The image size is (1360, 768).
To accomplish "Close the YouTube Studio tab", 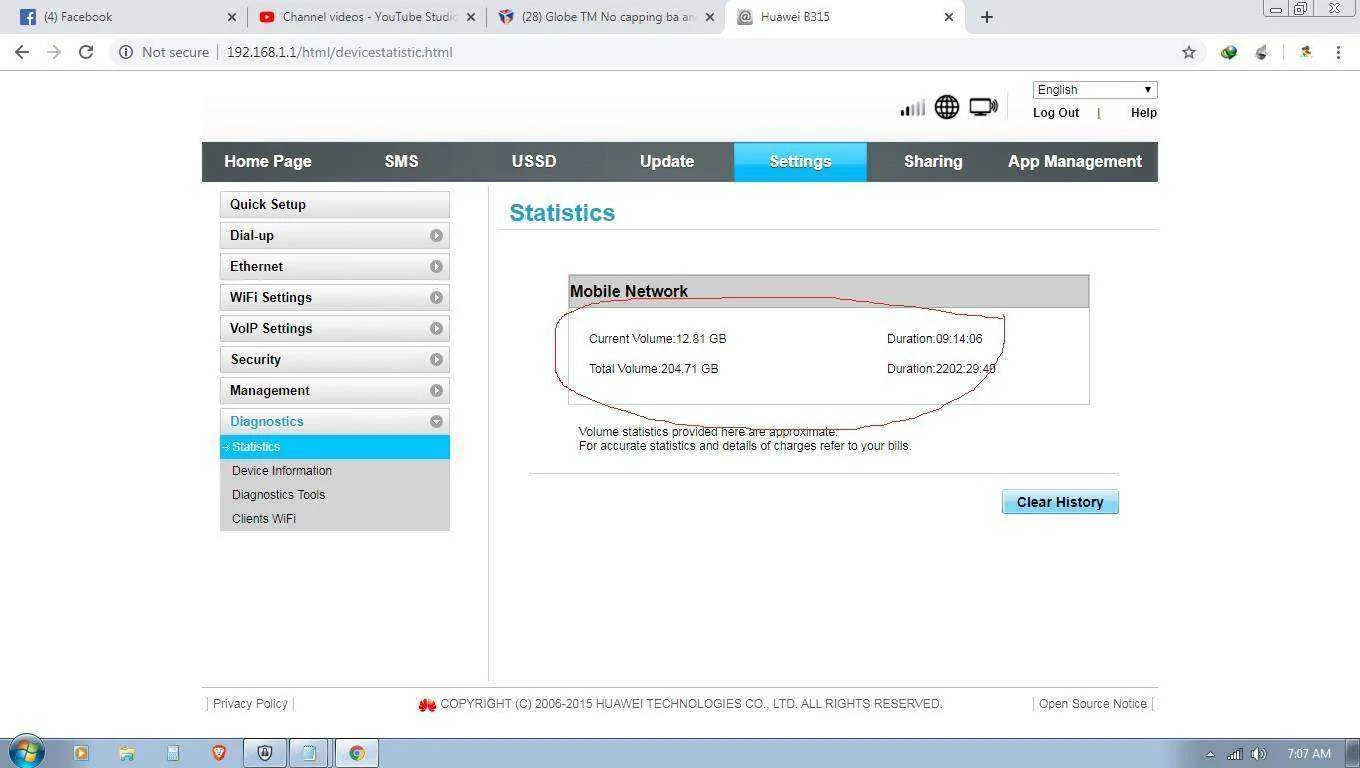I will pyautogui.click(x=471, y=17).
